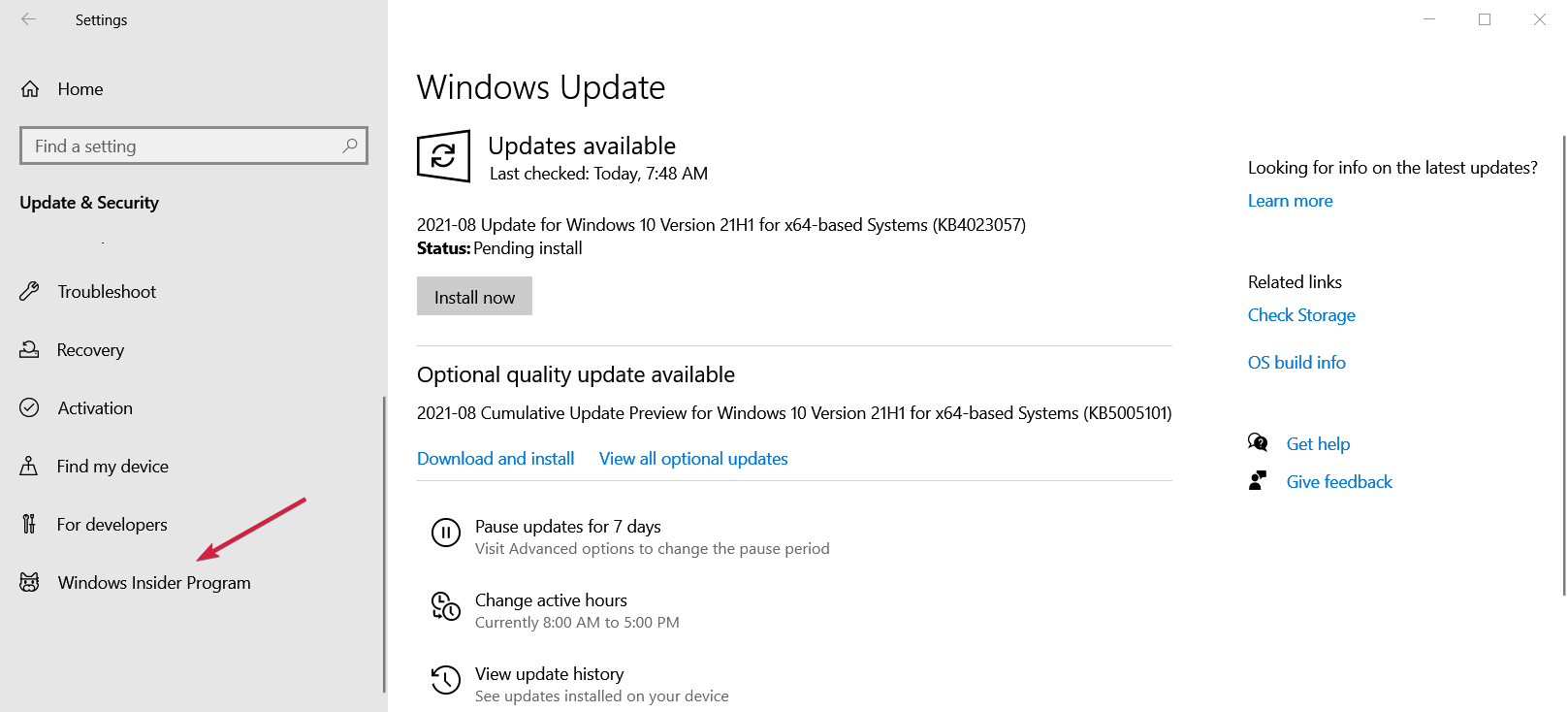The image size is (1568, 712).
Task: Open the Troubleshoot settings page
Action: pyautogui.click(x=107, y=291)
